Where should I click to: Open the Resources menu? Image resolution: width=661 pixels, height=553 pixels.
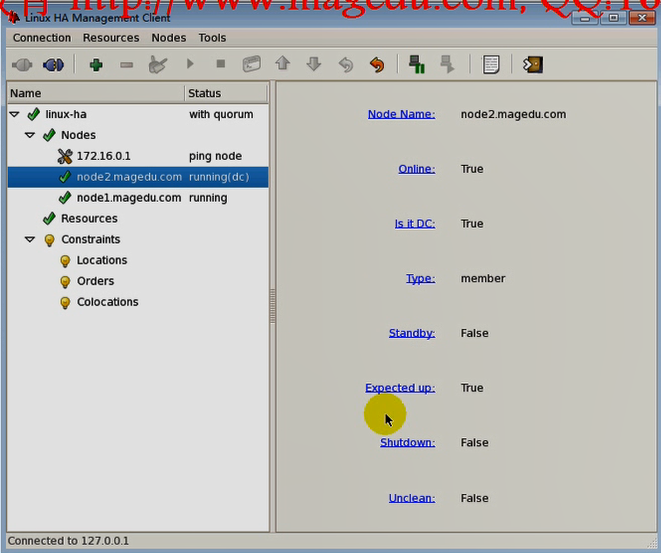click(x=111, y=38)
